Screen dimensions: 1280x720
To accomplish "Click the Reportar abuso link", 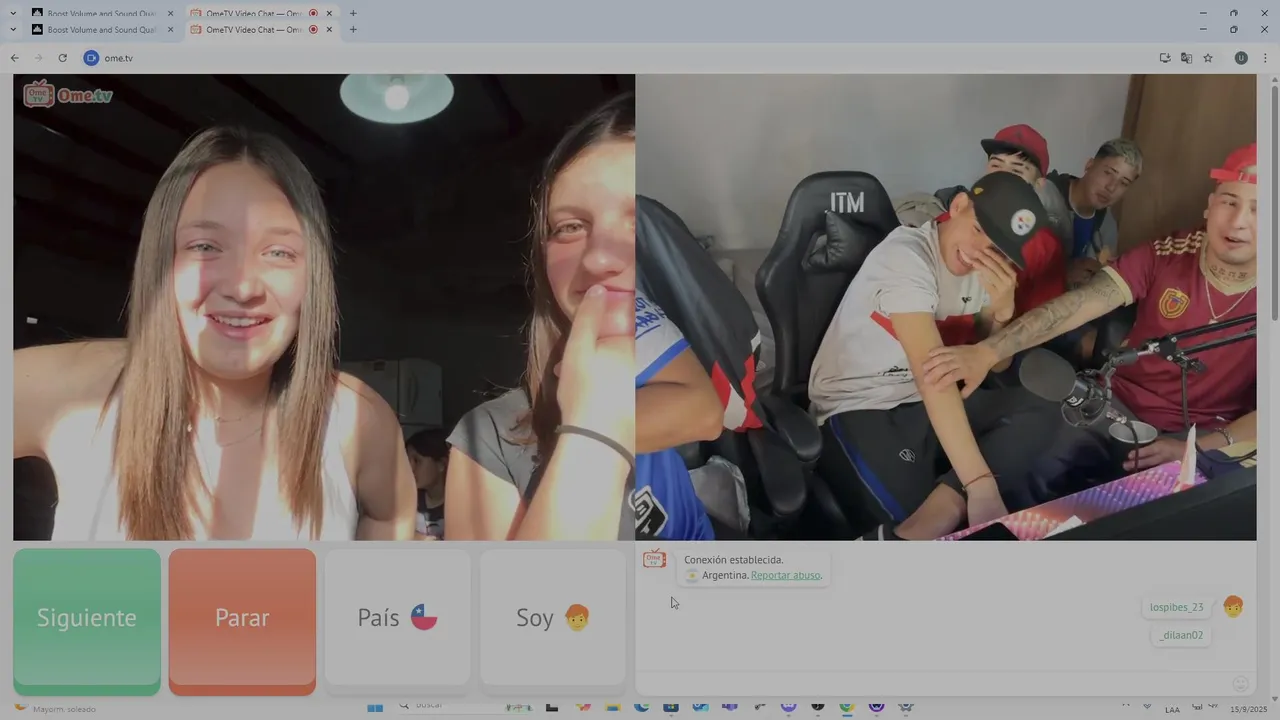I will [x=786, y=575].
